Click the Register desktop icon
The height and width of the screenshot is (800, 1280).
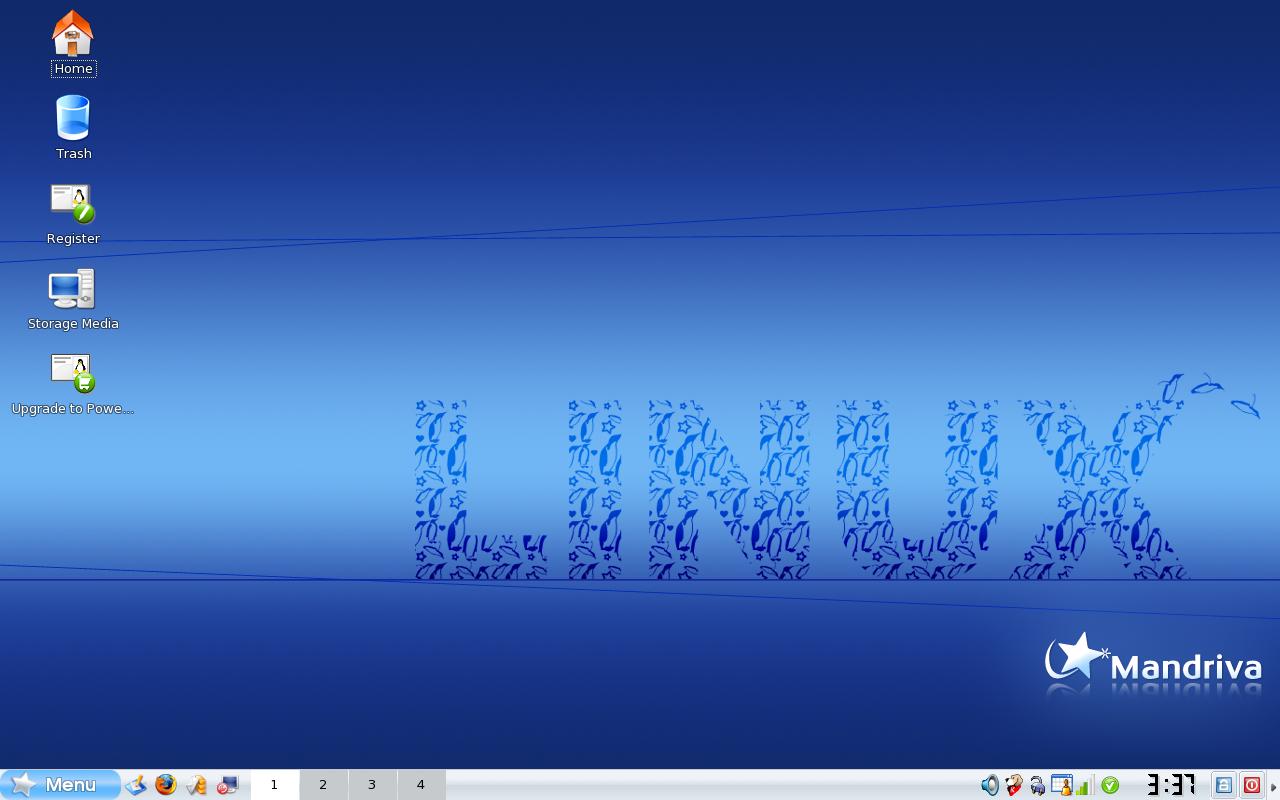coord(73,213)
